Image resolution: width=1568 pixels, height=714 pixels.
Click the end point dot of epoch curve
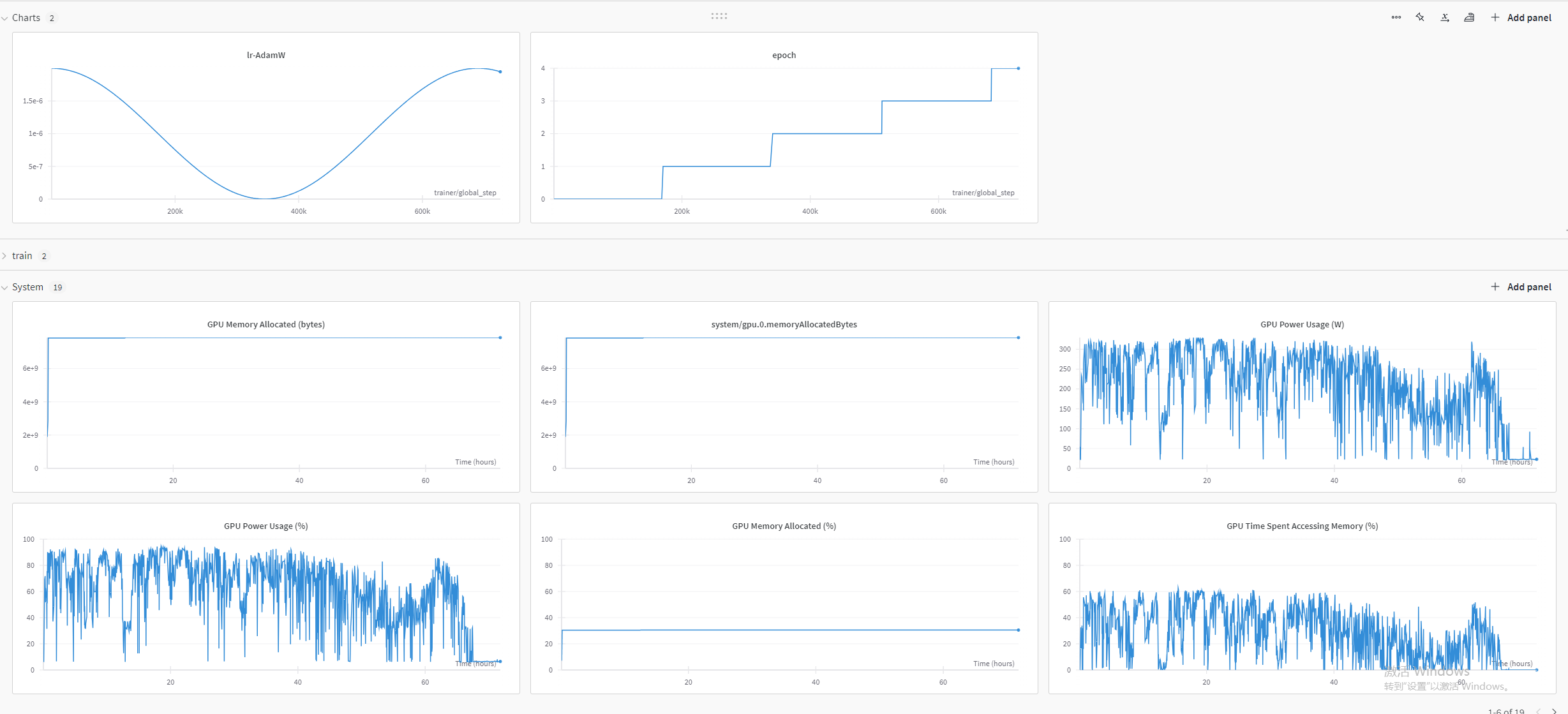(x=1019, y=68)
